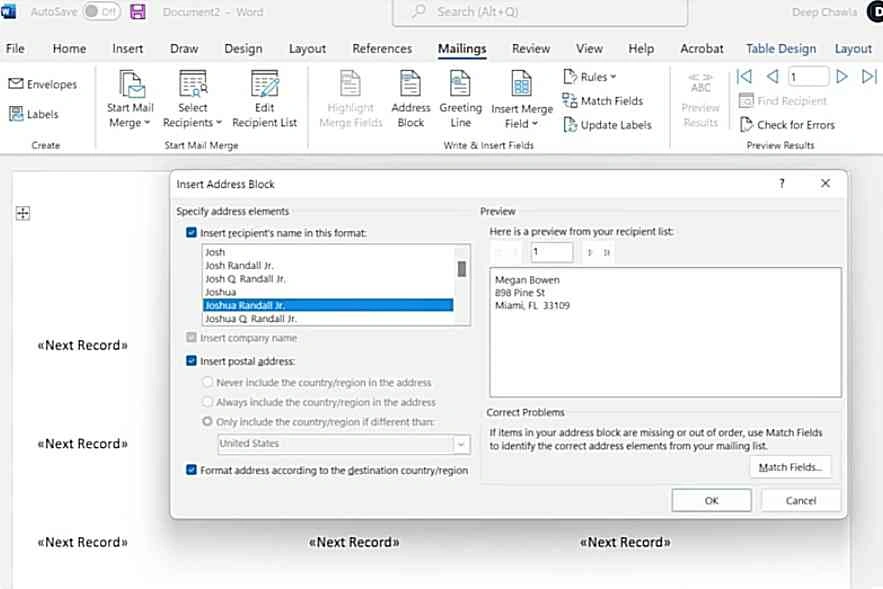Open Edit Recipient List
883x589 pixels.
(x=265, y=100)
